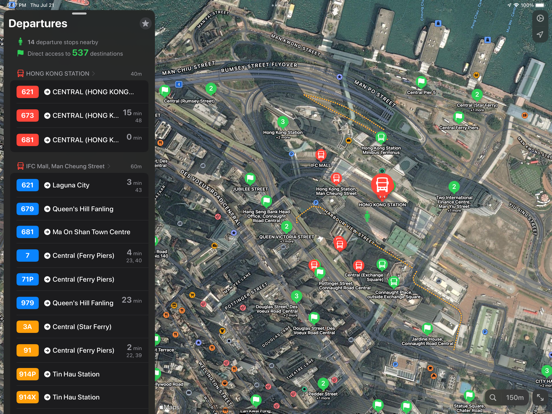The image size is (552, 414).
Task: Select the Two International Finance Centre cluster pin
Action: coord(454,187)
